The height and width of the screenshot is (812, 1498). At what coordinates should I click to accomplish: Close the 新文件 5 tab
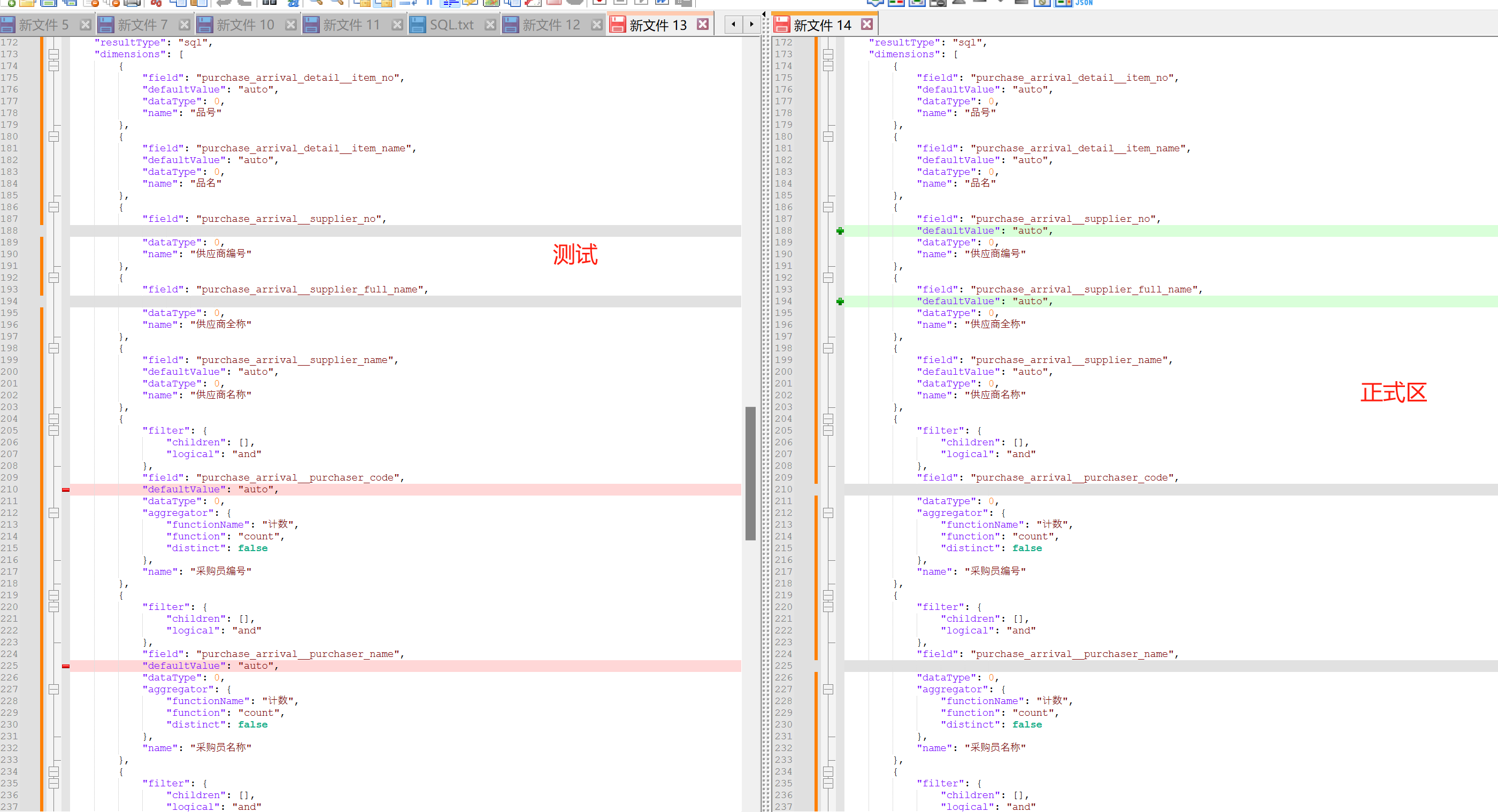tap(86, 25)
